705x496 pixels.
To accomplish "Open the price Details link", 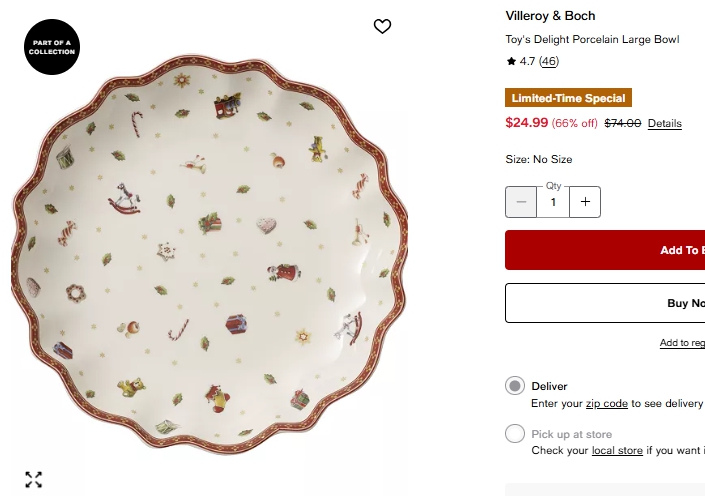I will pyautogui.click(x=664, y=124).
